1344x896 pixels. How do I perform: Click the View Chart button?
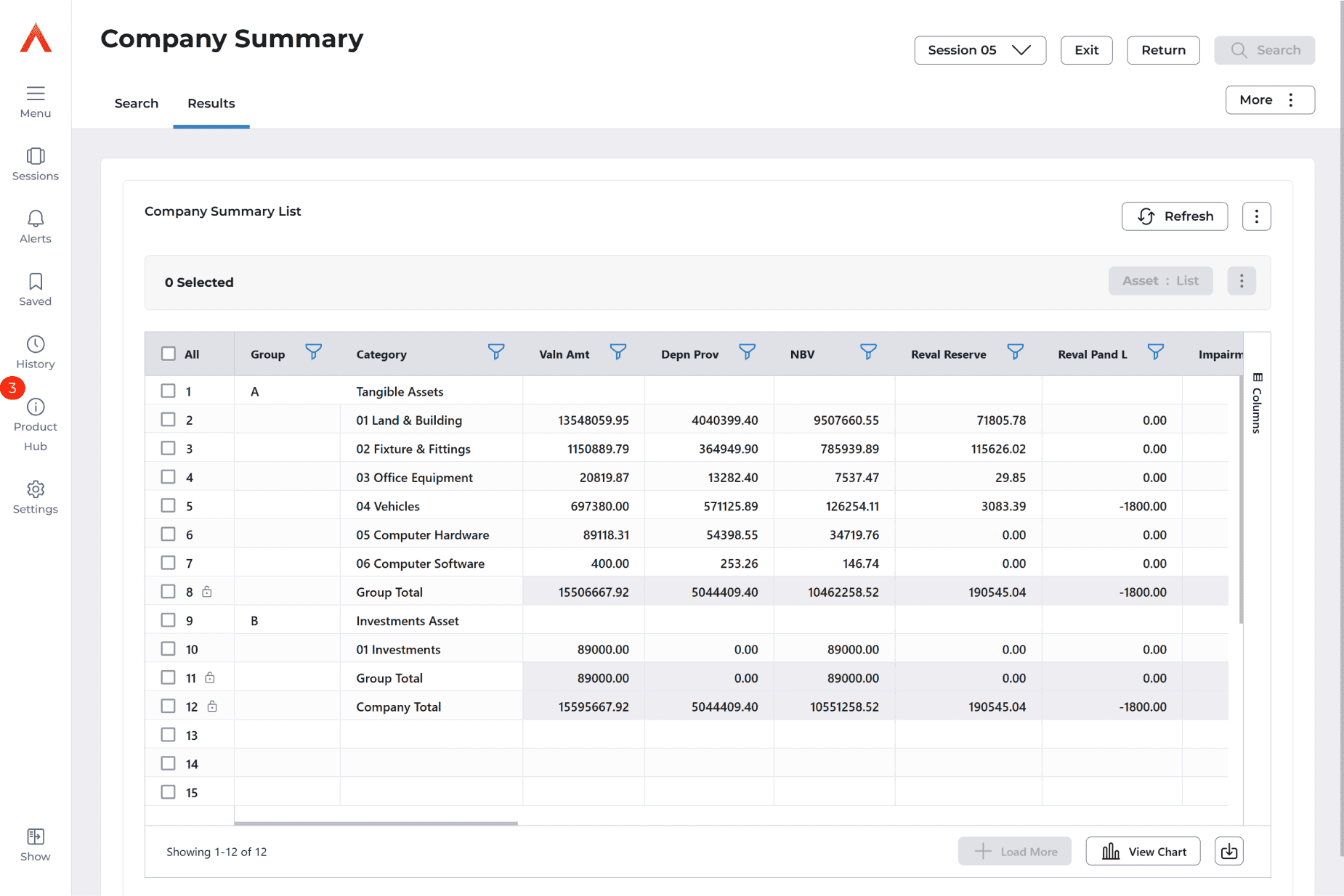click(1143, 851)
